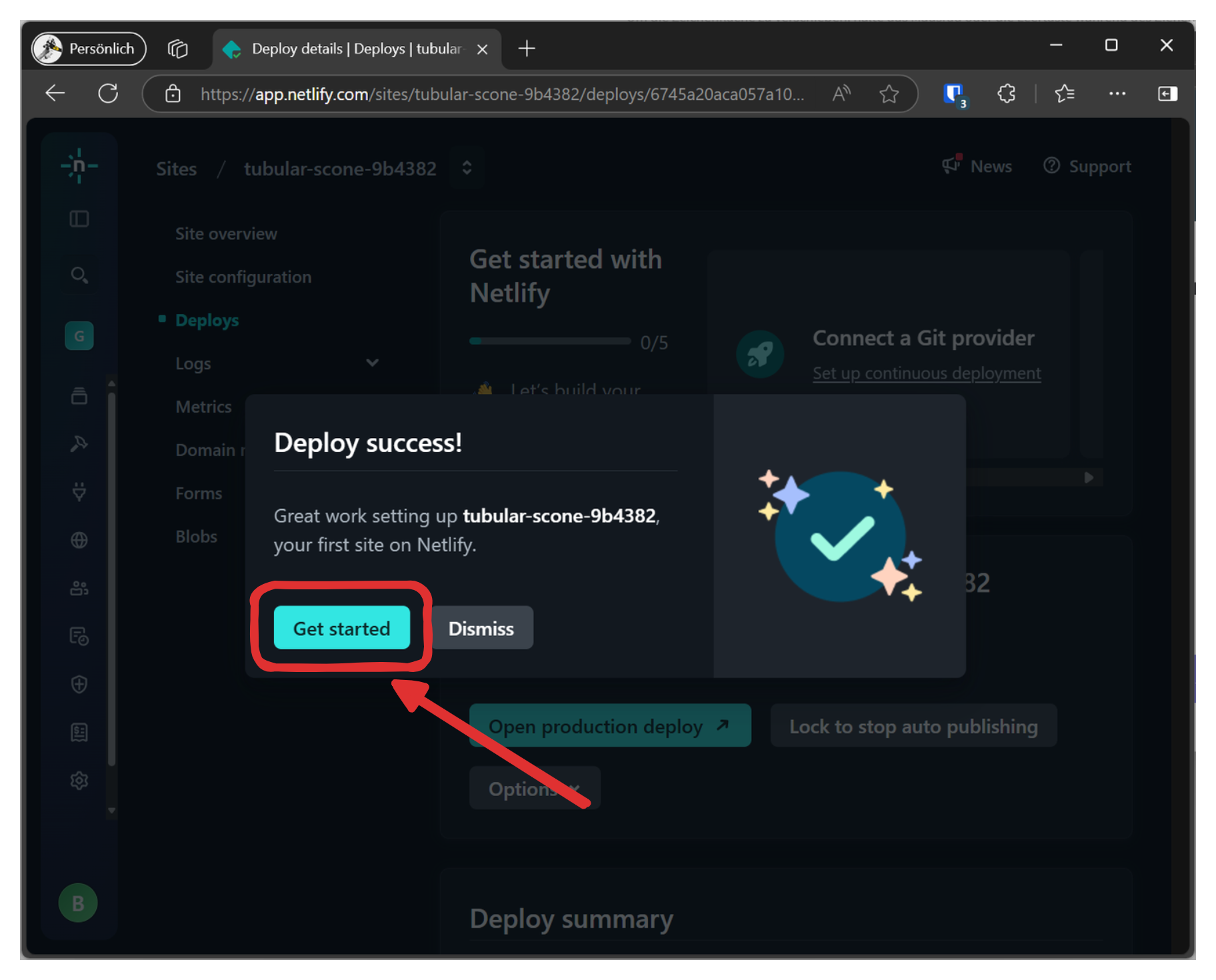Open Blobs section
This screenshot has height=980, width=1216.
[x=196, y=537]
